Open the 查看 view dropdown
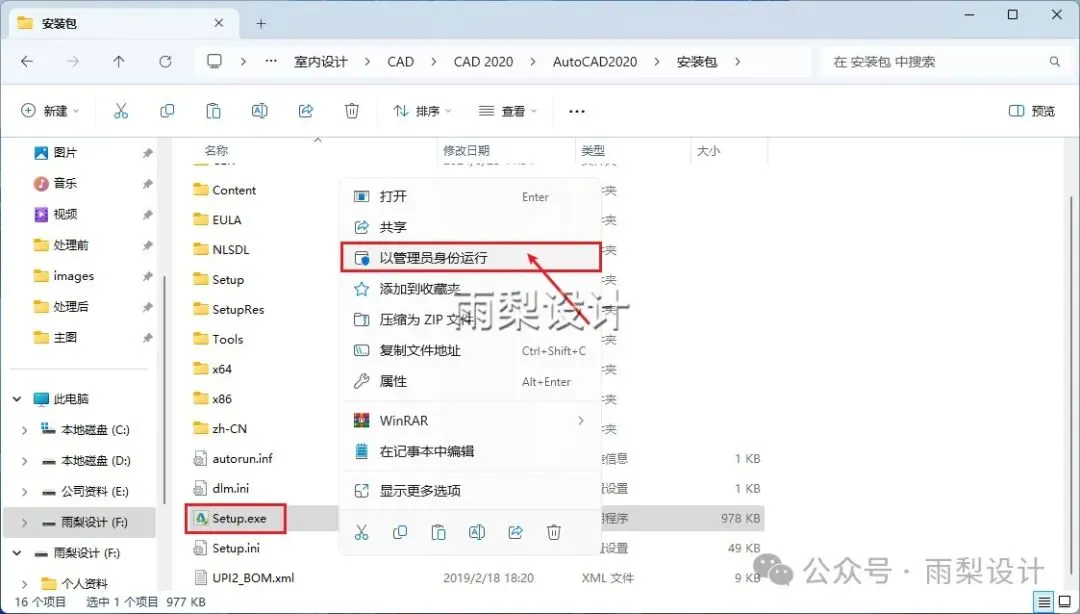The image size is (1080, 614). [x=508, y=111]
